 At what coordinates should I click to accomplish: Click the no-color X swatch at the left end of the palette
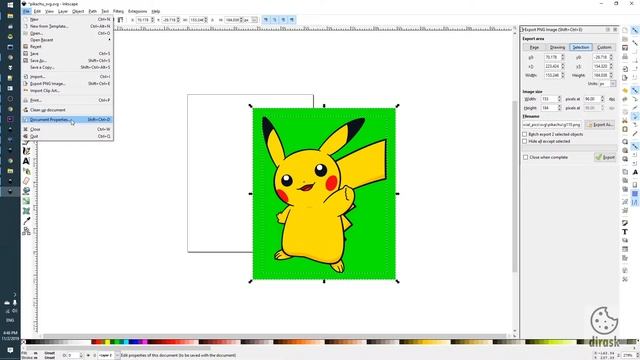(x=23, y=342)
